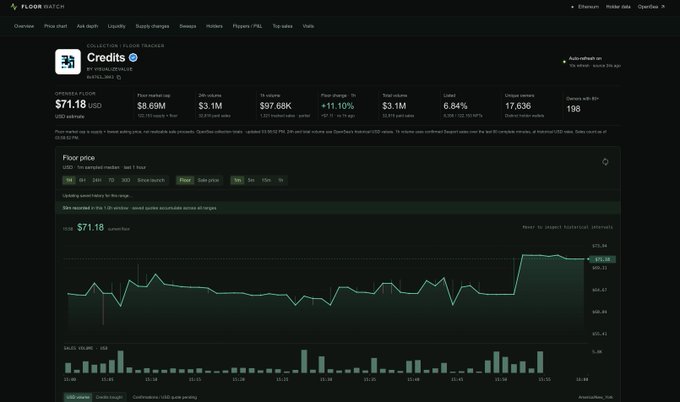The height and width of the screenshot is (402, 680).
Task: Click the Credits collection avatar image
Action: click(x=68, y=62)
